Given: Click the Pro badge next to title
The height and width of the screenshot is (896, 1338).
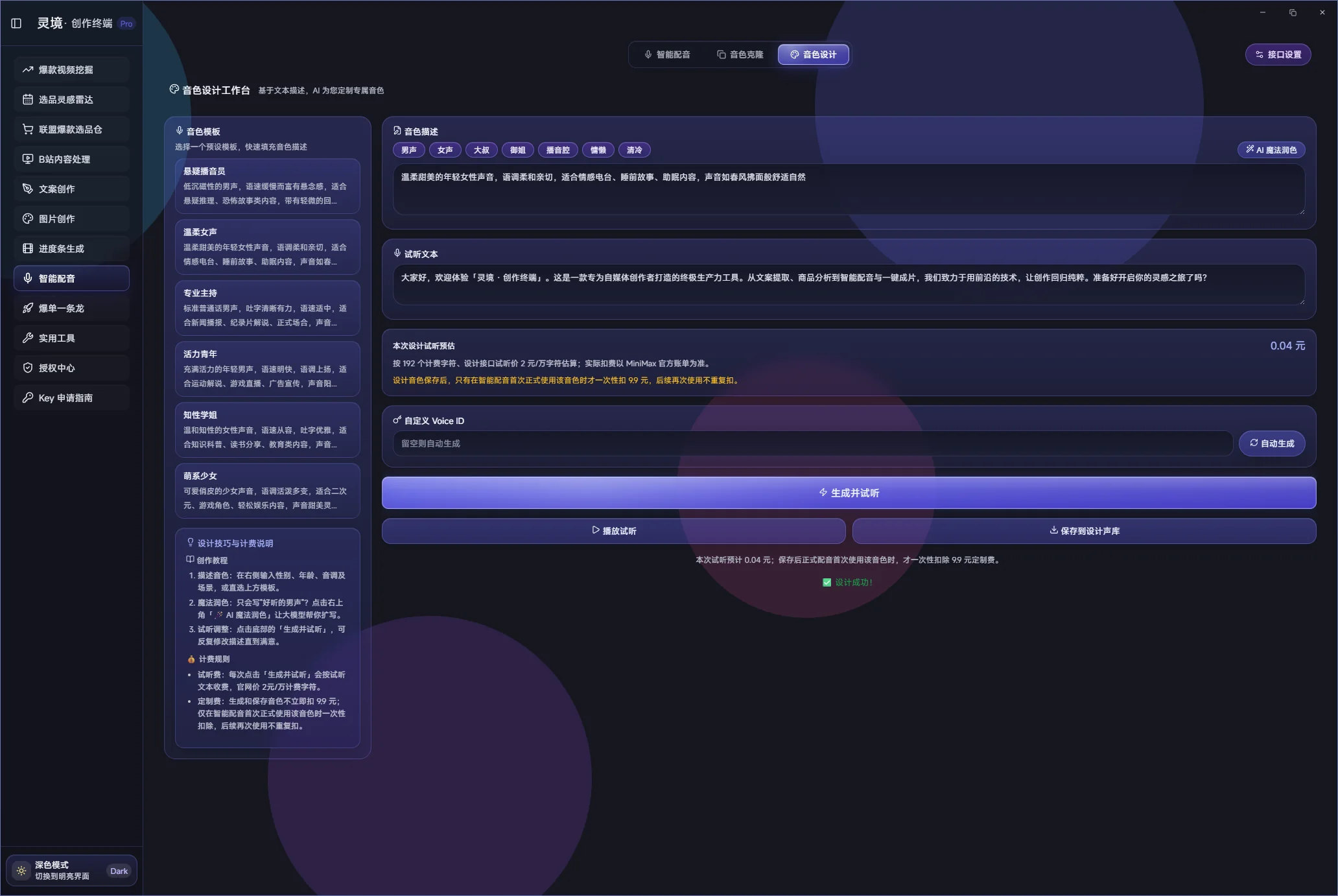Looking at the screenshot, I should pyautogui.click(x=126, y=24).
